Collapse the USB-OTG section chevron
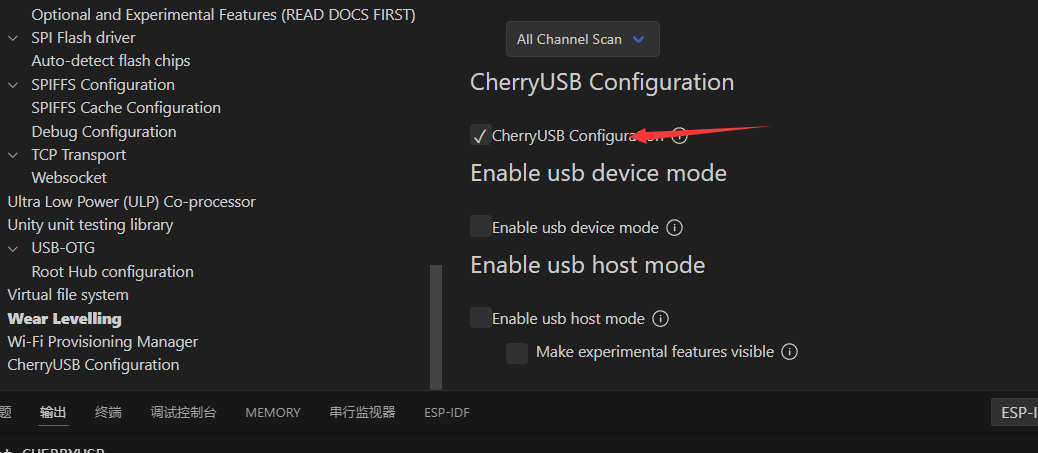Viewport: 1038px width, 453px height. 13,248
